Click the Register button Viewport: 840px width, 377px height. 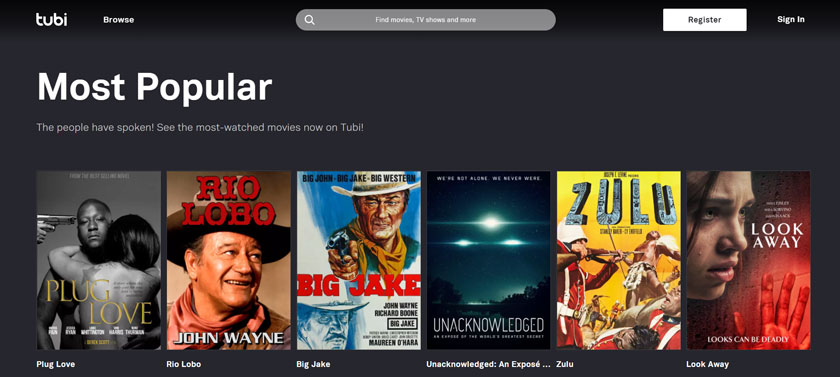[704, 20]
